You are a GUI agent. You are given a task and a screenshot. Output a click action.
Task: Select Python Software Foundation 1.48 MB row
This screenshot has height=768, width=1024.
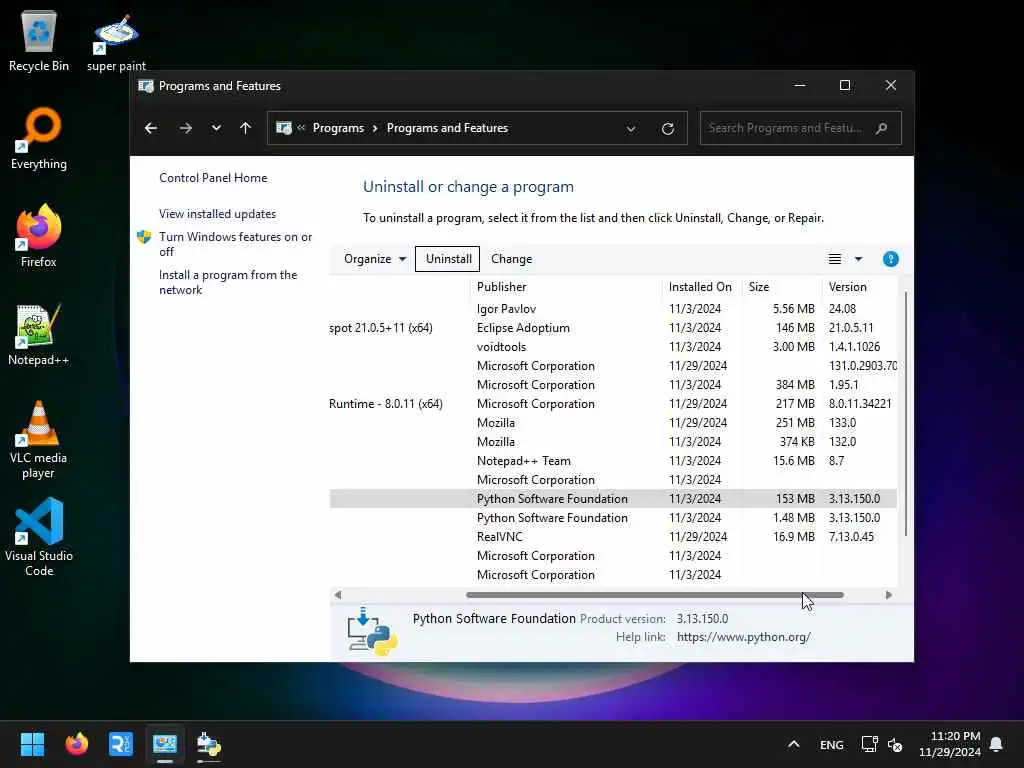[x=613, y=517]
